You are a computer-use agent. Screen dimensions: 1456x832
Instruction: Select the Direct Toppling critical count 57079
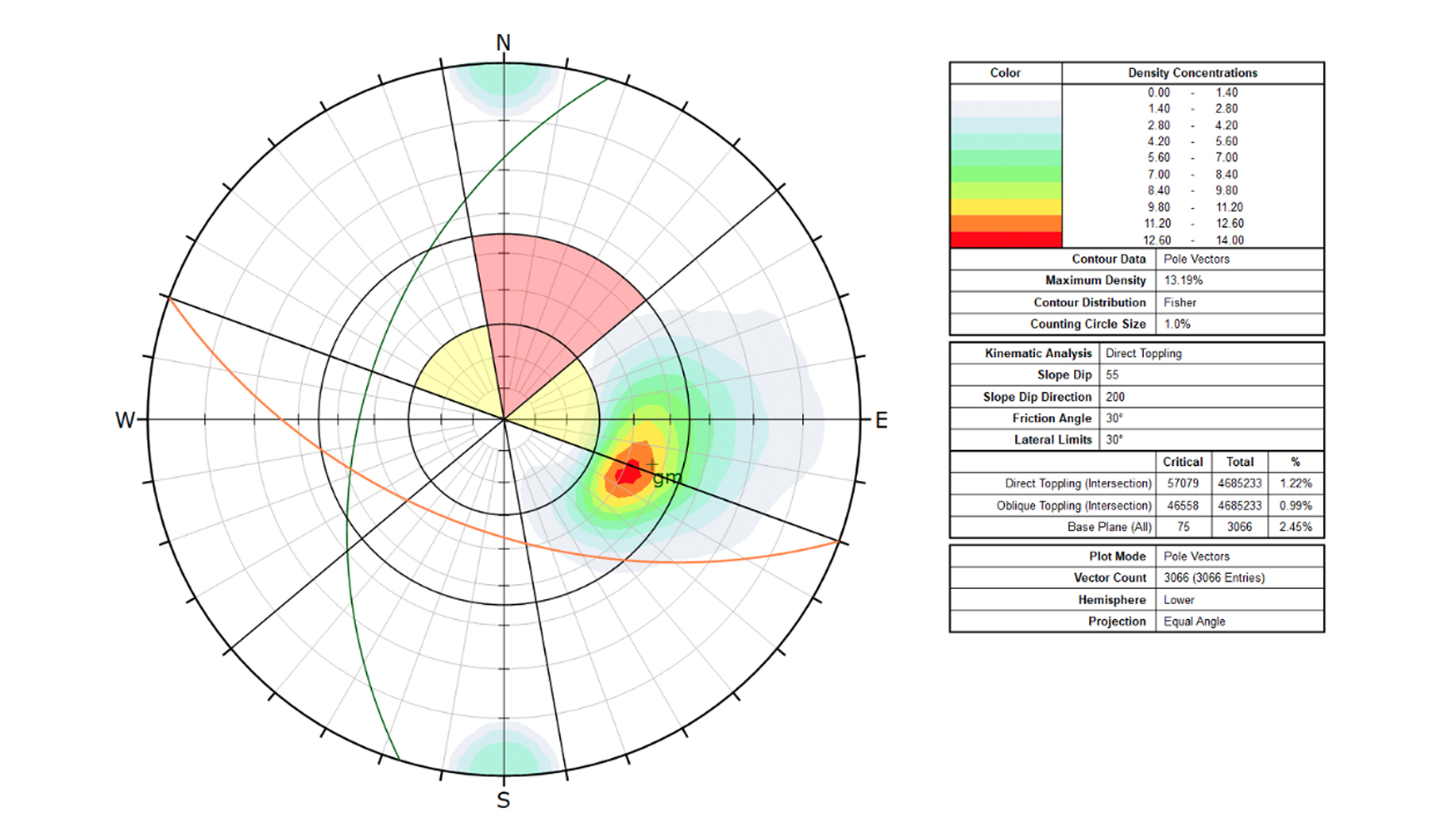(x=1182, y=483)
